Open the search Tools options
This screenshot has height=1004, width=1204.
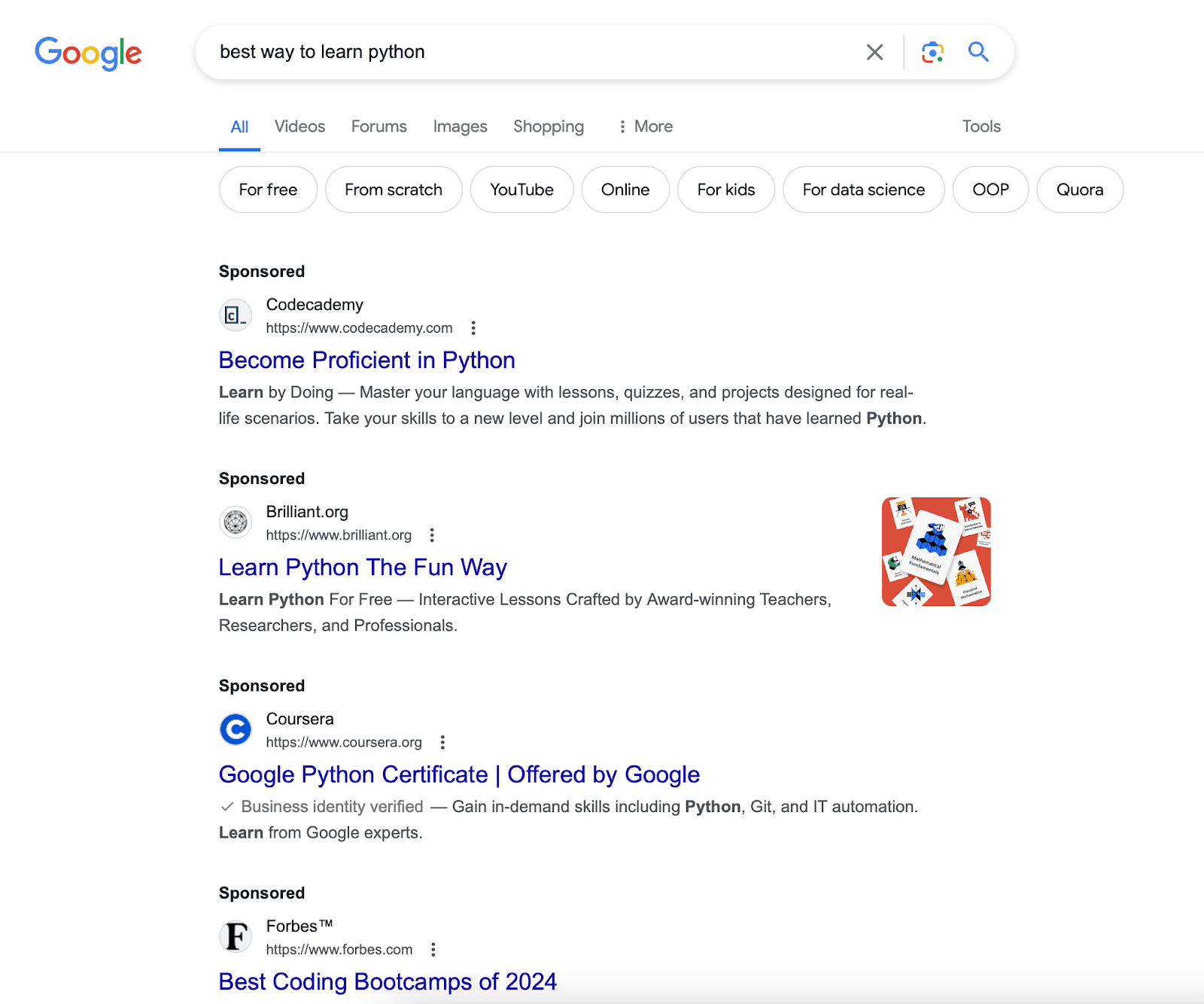[981, 126]
